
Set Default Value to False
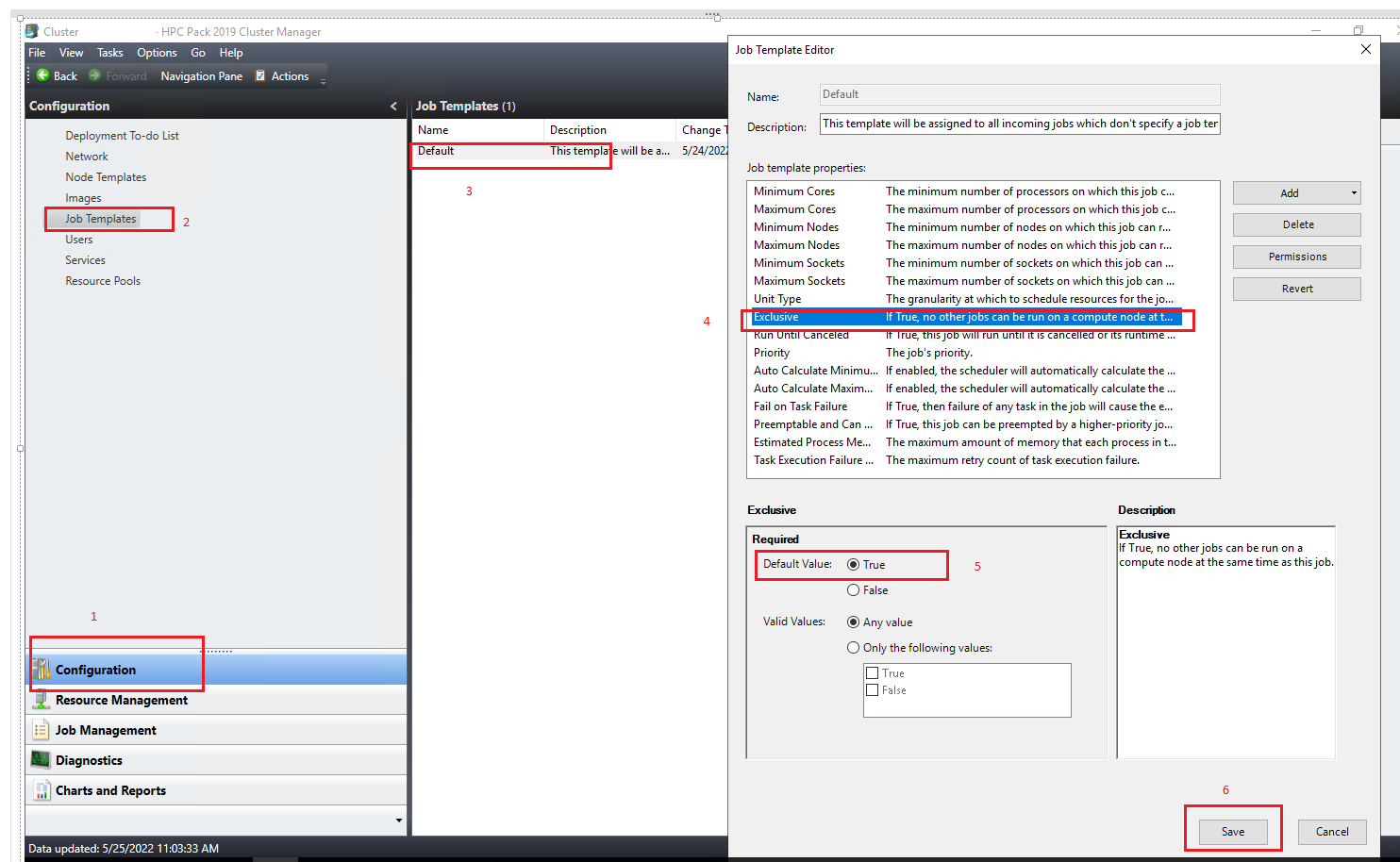(853, 590)
